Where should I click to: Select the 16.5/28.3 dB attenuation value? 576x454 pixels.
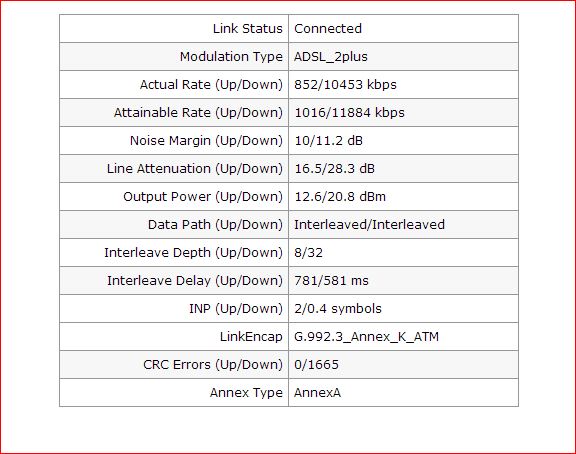(x=334, y=169)
